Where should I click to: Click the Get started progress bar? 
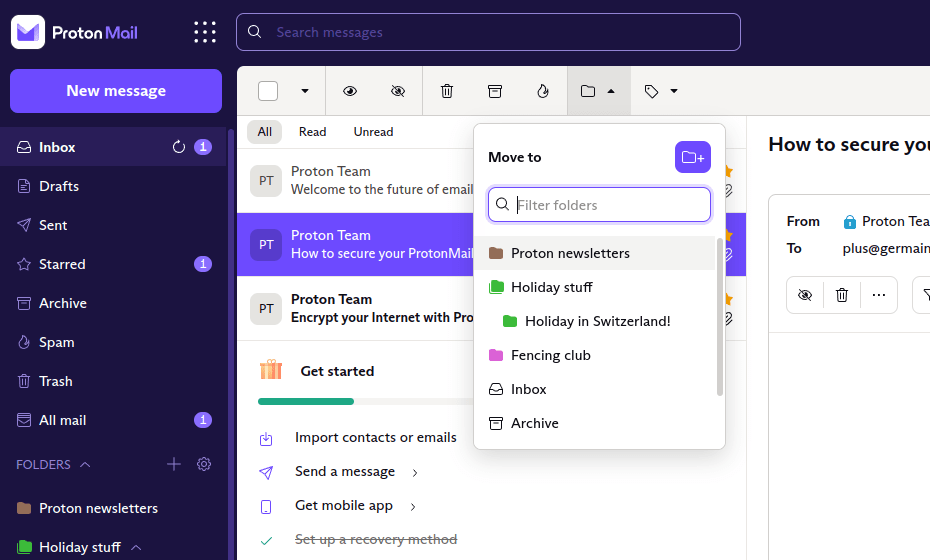pos(366,402)
